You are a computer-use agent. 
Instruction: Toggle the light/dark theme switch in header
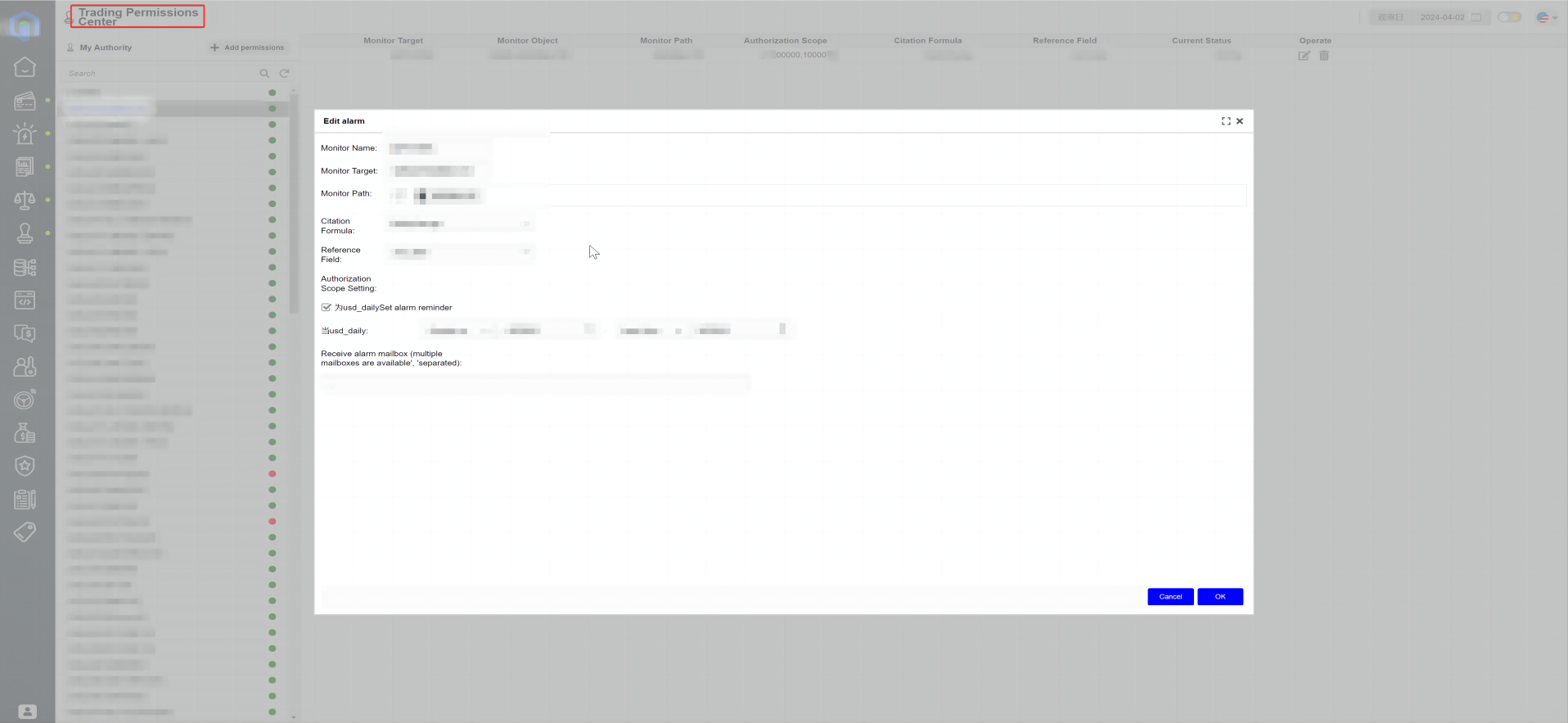click(x=1509, y=17)
